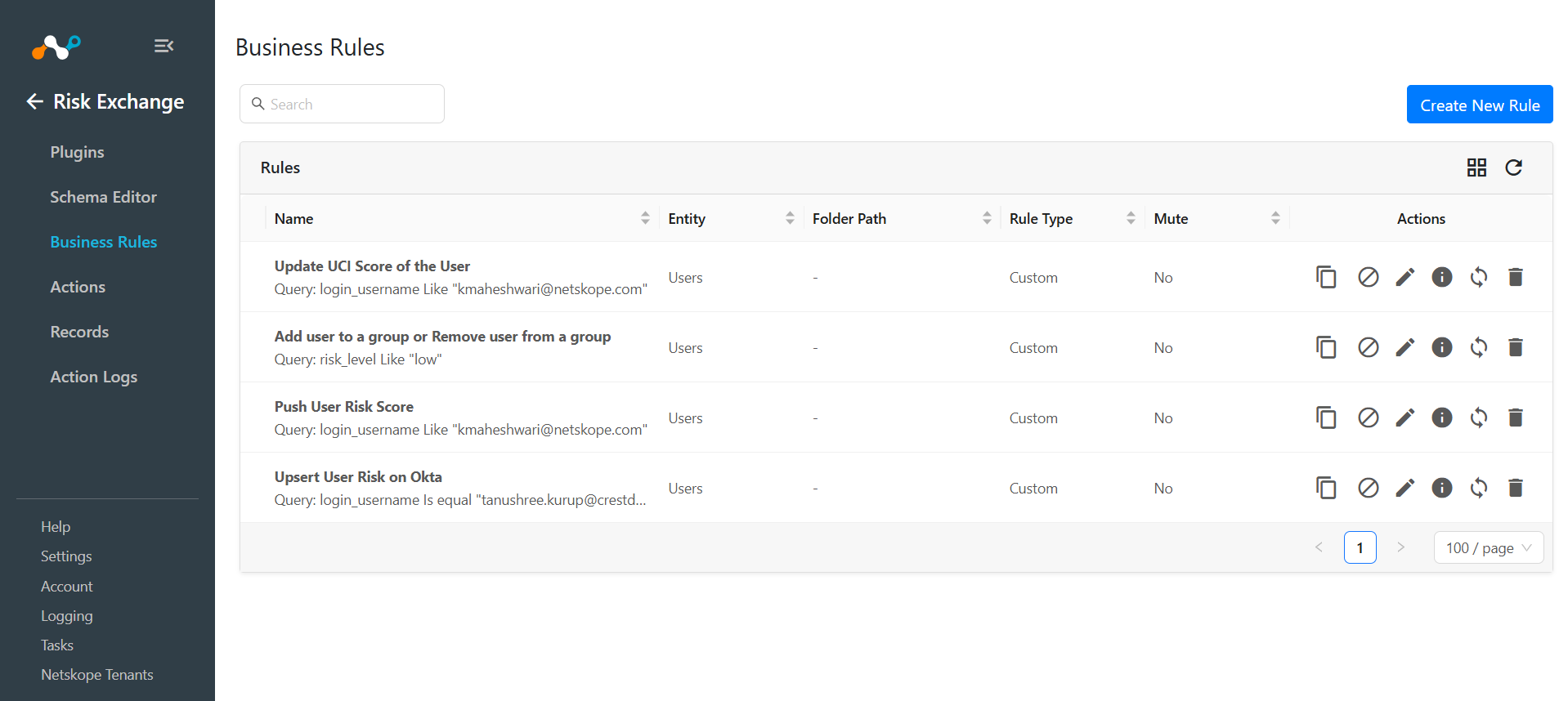Viewport: 1568px width, 701px height.
Task: Sync the Update UCI Score of the User rule
Action: click(1479, 277)
